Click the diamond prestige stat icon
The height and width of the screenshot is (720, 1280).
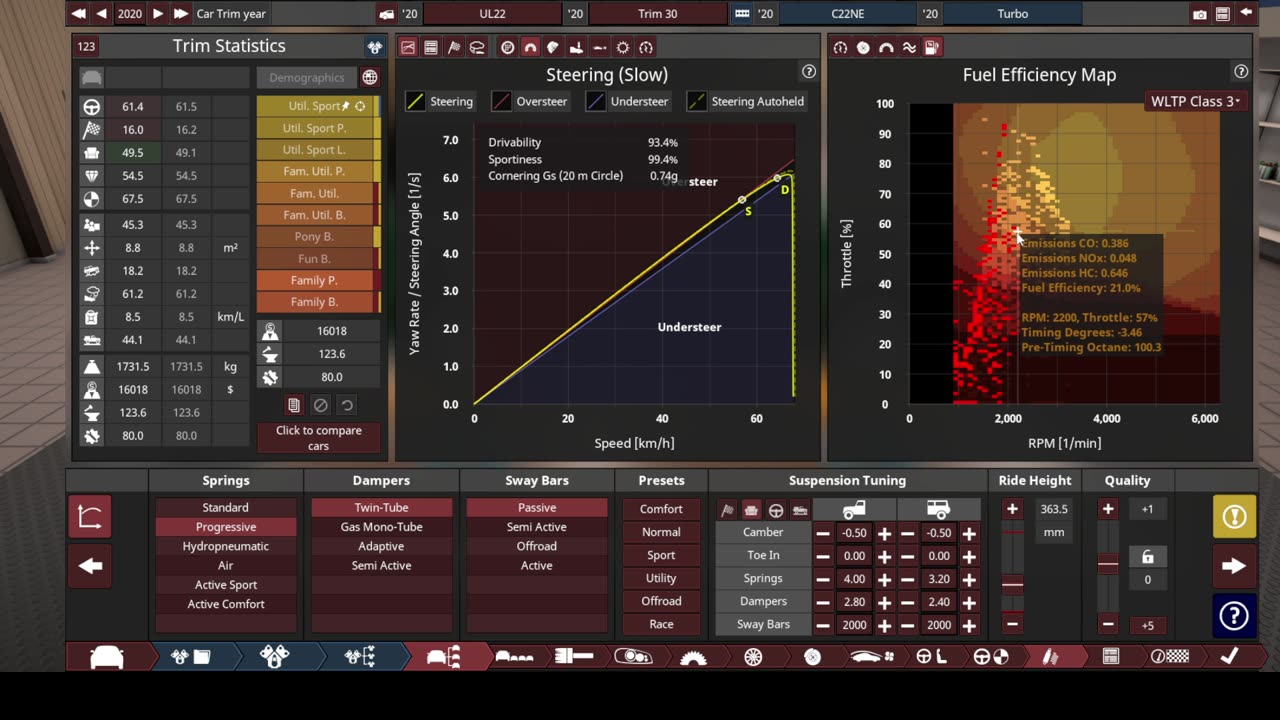coord(91,175)
